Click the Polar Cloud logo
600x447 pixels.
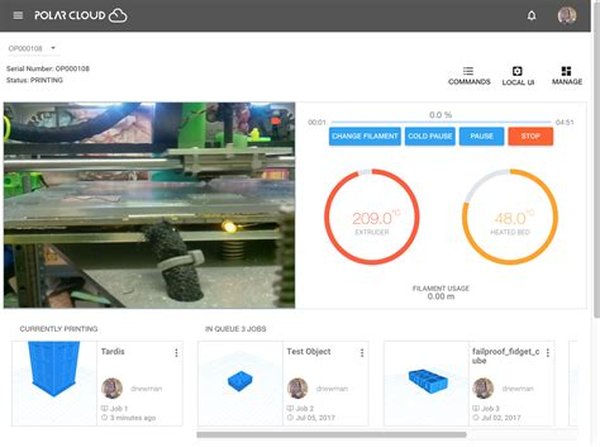82,15
